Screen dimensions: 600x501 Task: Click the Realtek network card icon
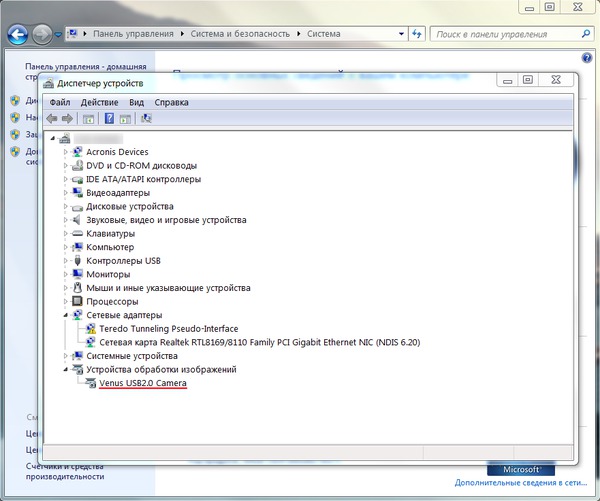tap(91, 342)
